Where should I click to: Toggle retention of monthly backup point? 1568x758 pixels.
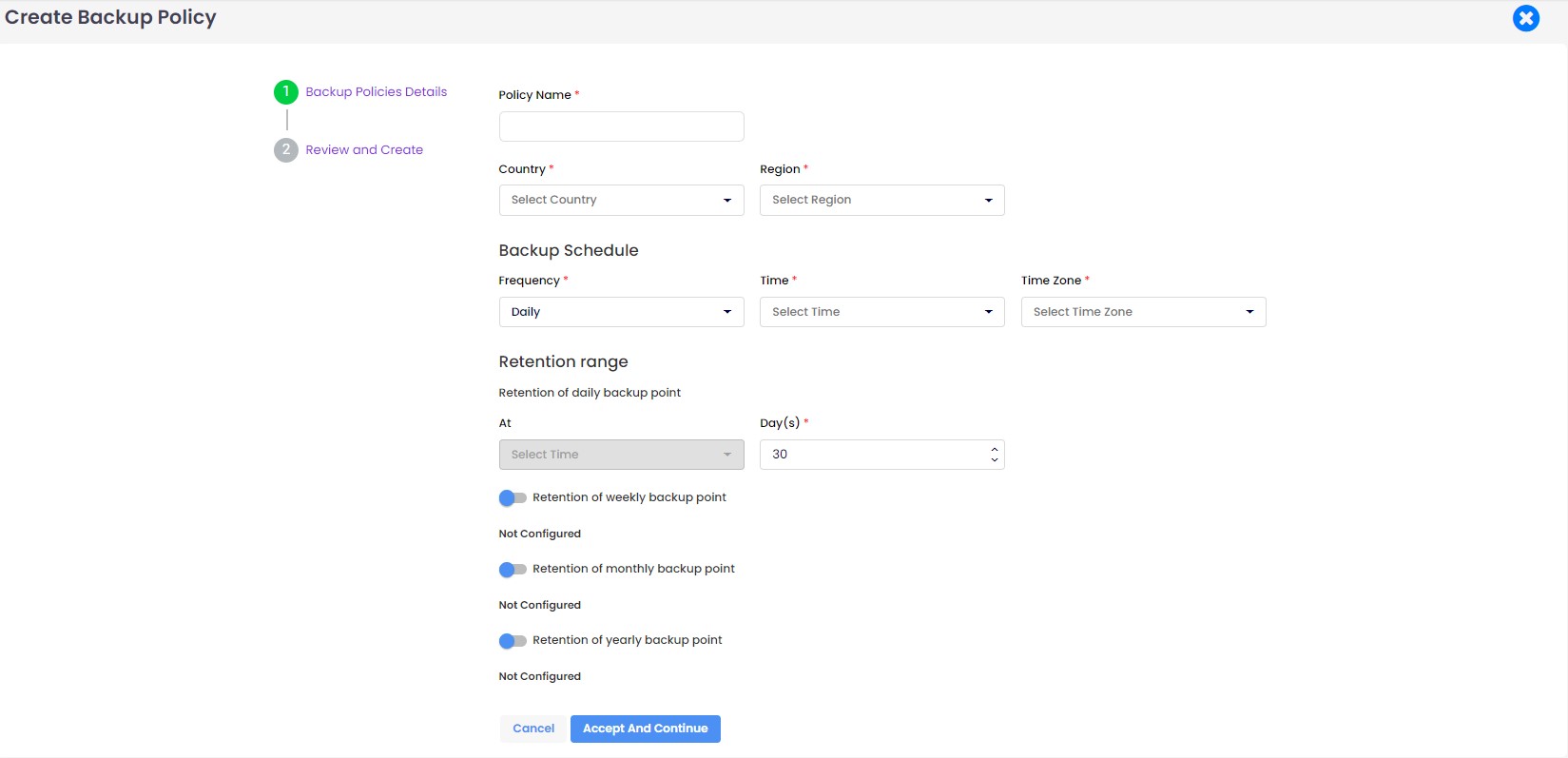click(x=513, y=570)
